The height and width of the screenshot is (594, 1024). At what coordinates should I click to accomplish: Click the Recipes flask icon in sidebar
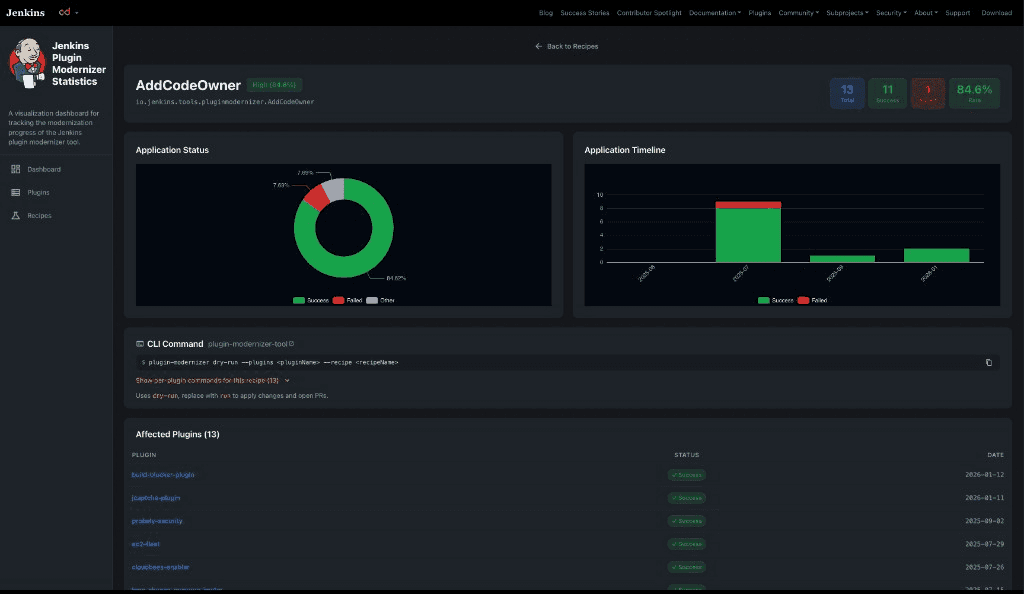(x=16, y=215)
